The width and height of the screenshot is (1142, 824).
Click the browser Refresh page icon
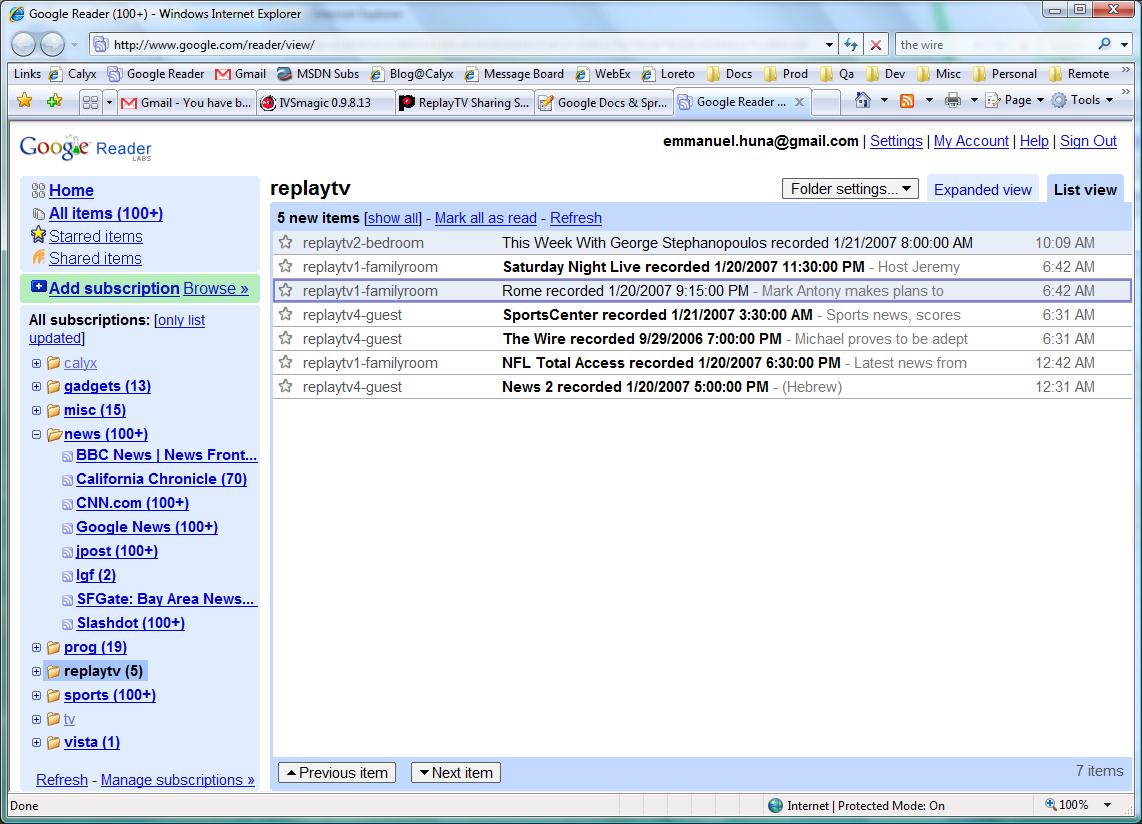click(x=851, y=44)
